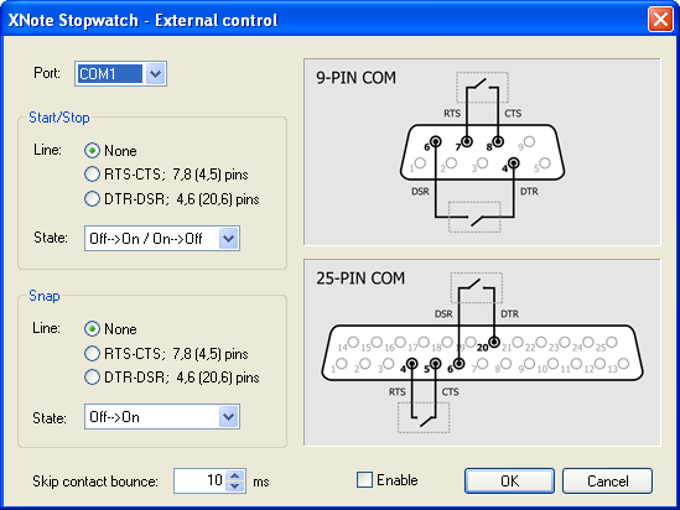Viewport: 680px width, 510px height.
Task: Open Start/Stop State dropdown arrow
Action: click(x=229, y=238)
